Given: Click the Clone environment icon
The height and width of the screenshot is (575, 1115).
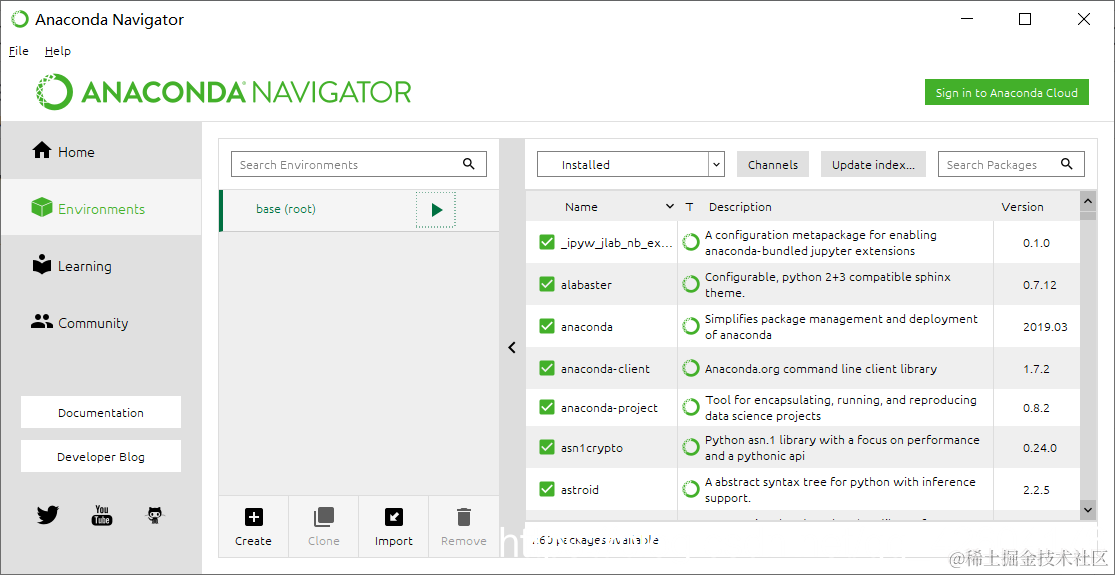Looking at the screenshot, I should tap(324, 517).
